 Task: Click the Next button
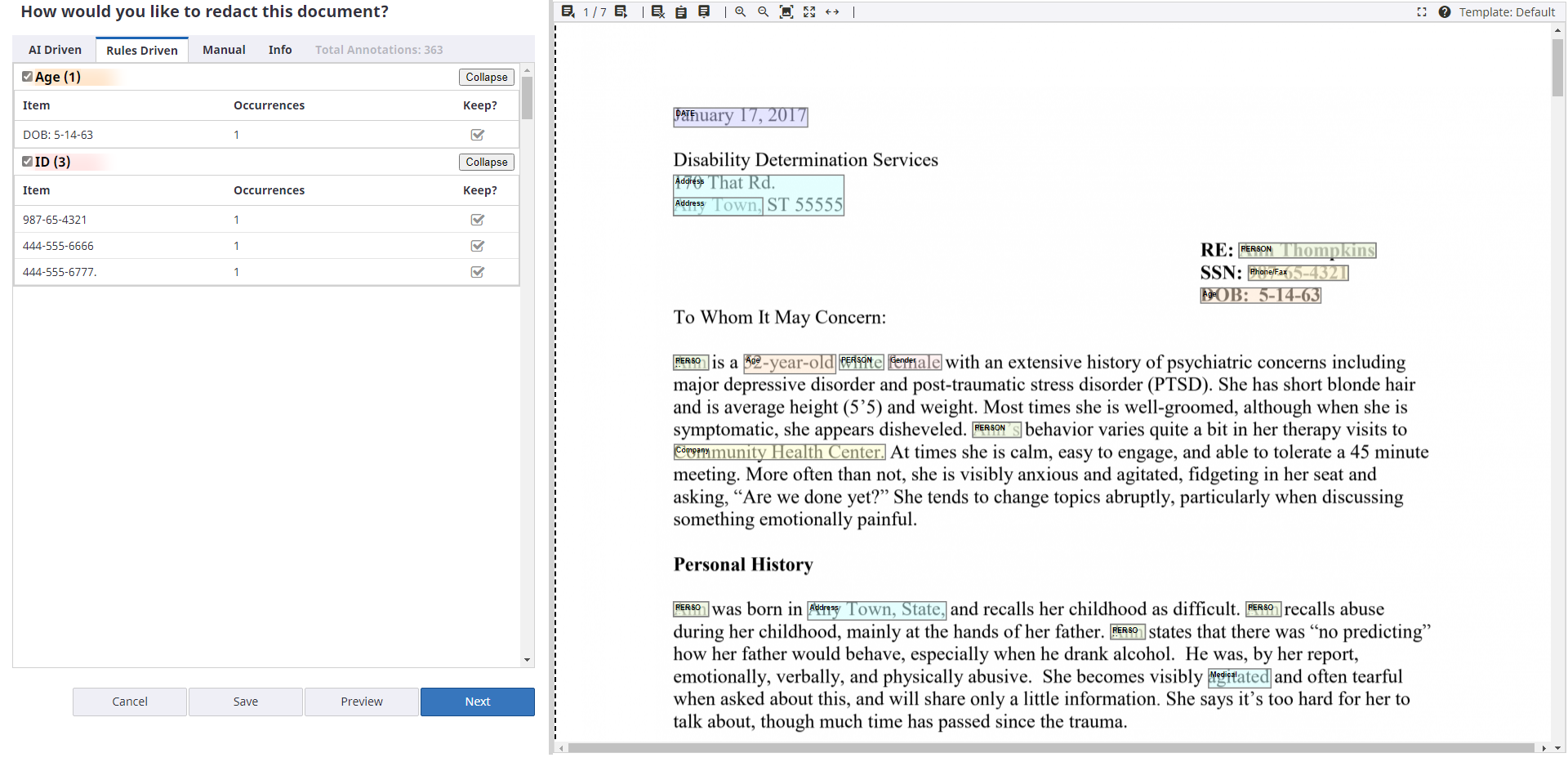(x=477, y=702)
